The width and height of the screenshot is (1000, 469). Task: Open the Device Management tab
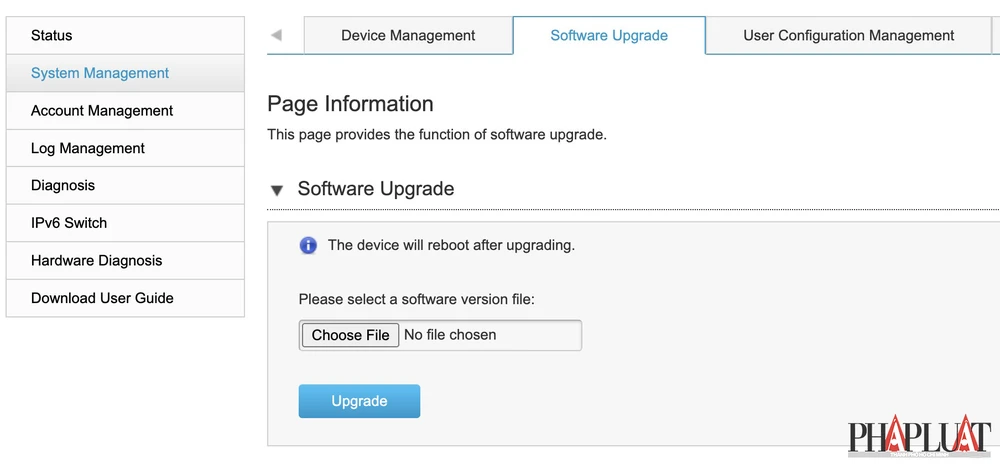408,36
